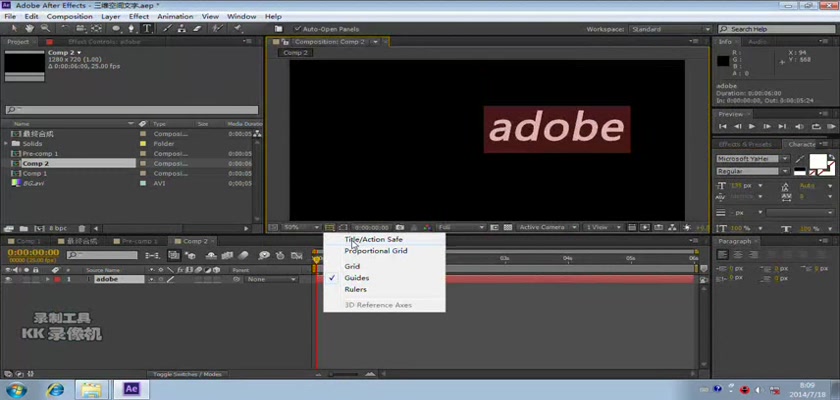840x400 pixels.
Task: Open the Full resolution dropdown
Action: click(461, 227)
